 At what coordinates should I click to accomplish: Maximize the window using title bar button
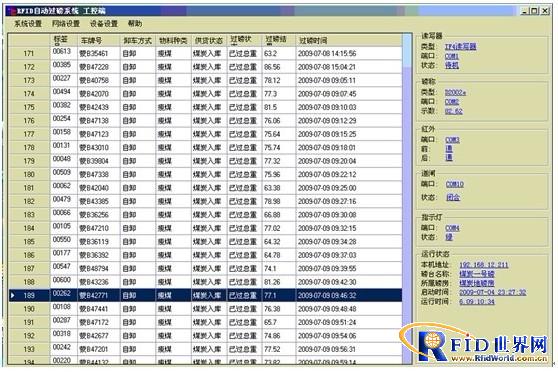coord(535,11)
